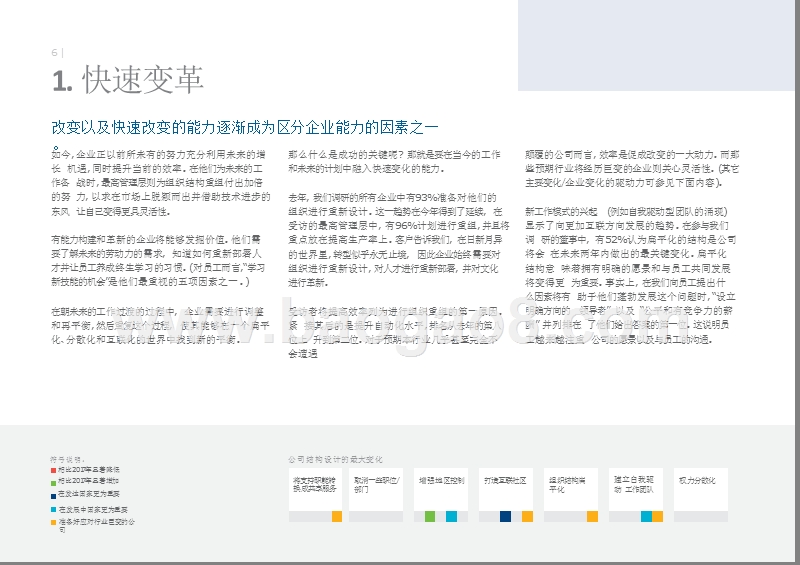Click the card text 建立自我驱动工作团队

[634, 484]
